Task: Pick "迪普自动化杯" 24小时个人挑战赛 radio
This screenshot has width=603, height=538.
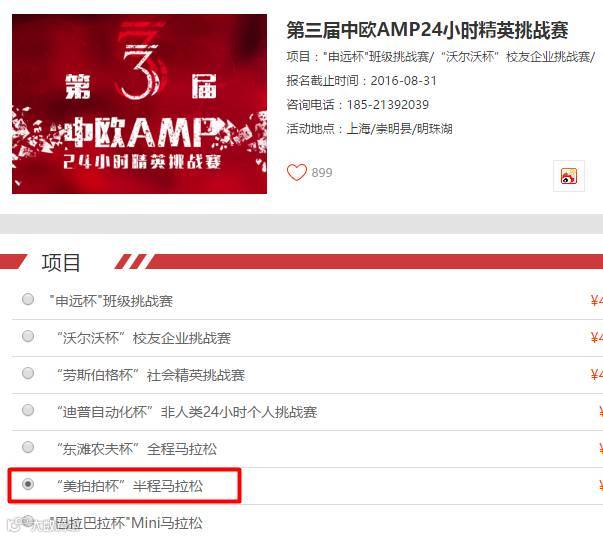Action: [x=28, y=410]
